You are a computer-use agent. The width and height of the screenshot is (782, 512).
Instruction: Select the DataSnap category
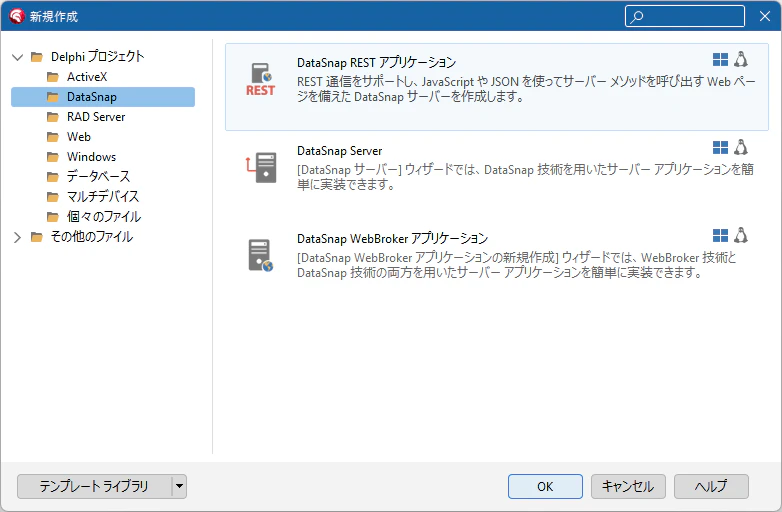pyautogui.click(x=103, y=97)
